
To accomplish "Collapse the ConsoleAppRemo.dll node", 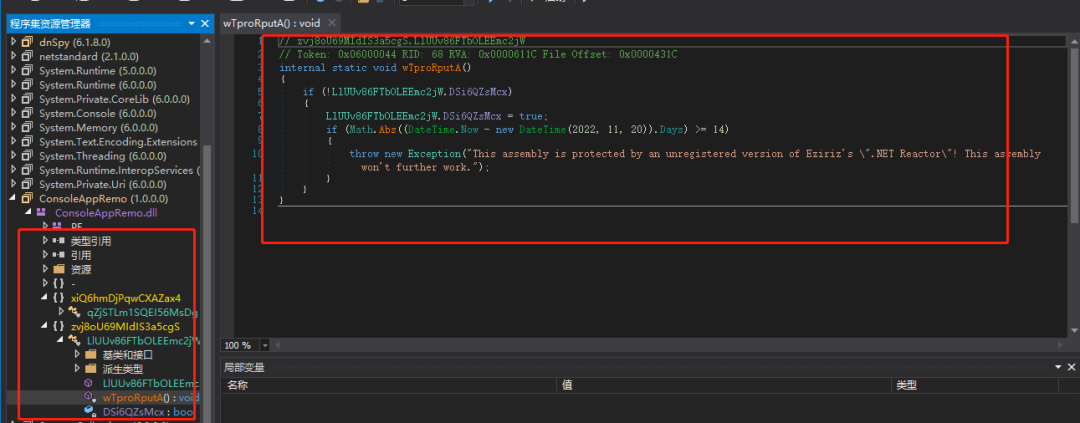I will point(28,213).
